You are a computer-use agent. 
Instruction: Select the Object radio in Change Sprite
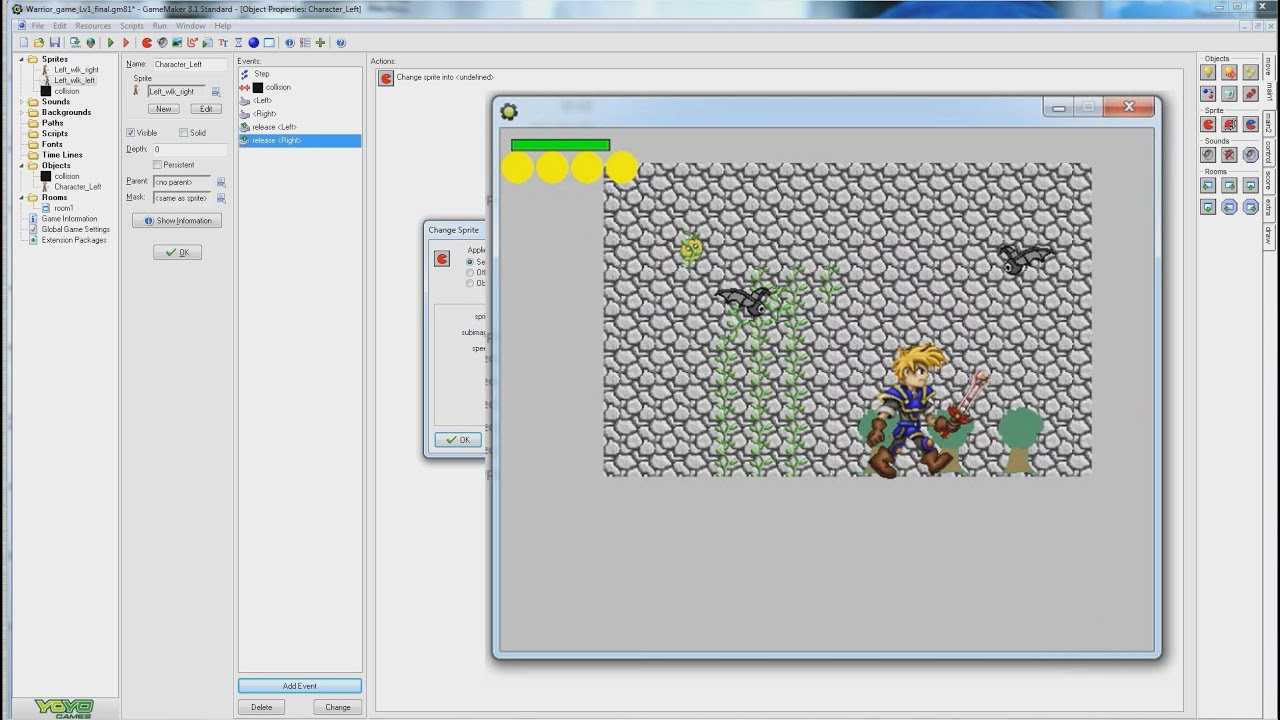tap(470, 283)
